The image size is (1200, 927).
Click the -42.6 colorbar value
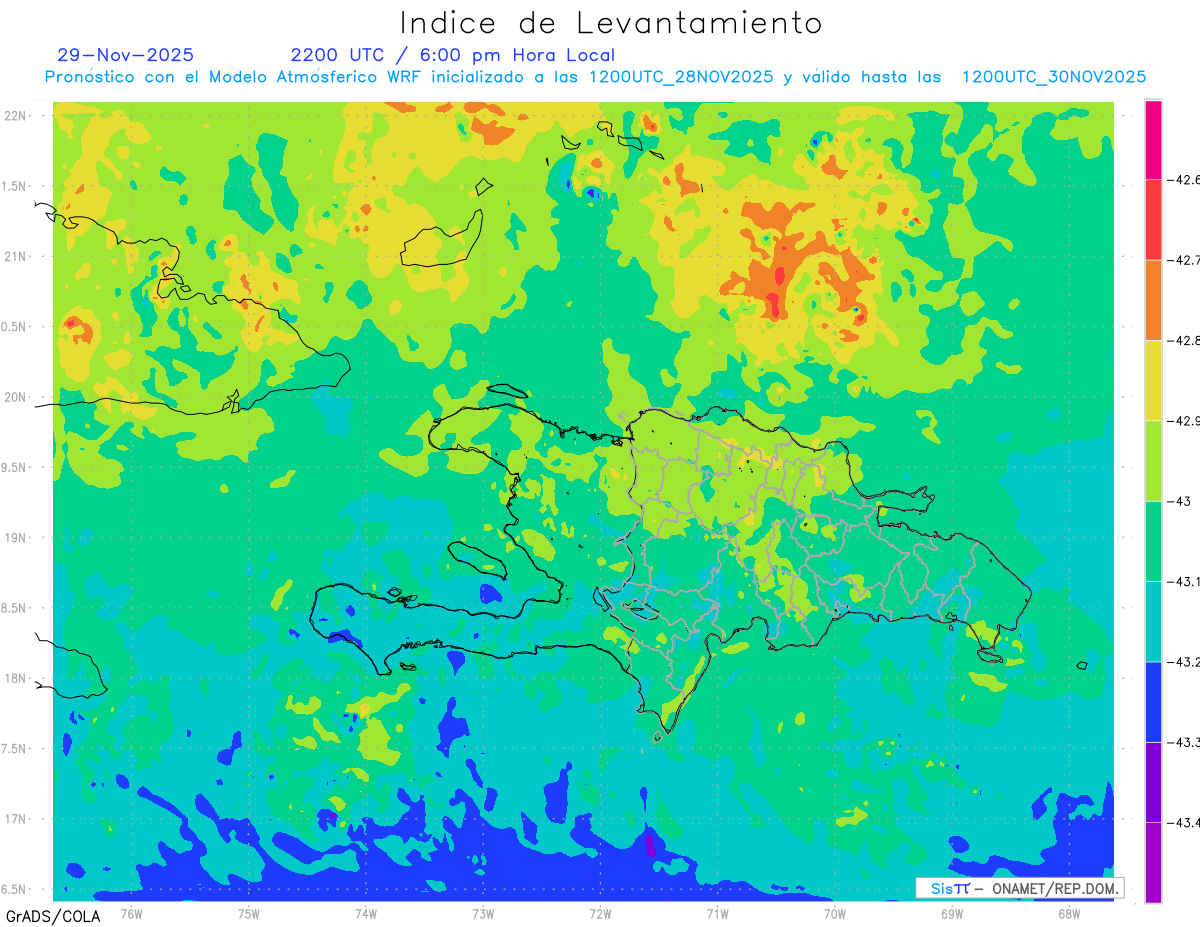(1185, 180)
